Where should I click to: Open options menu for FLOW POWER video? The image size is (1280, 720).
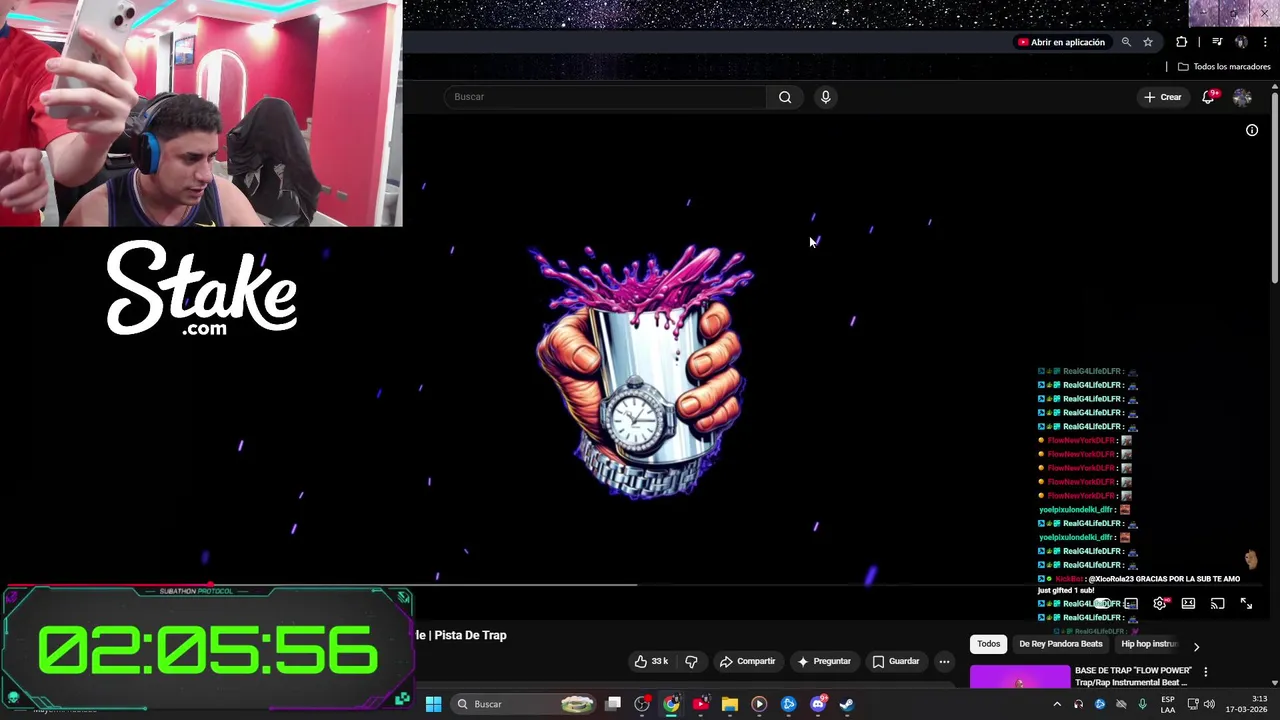(1205, 672)
